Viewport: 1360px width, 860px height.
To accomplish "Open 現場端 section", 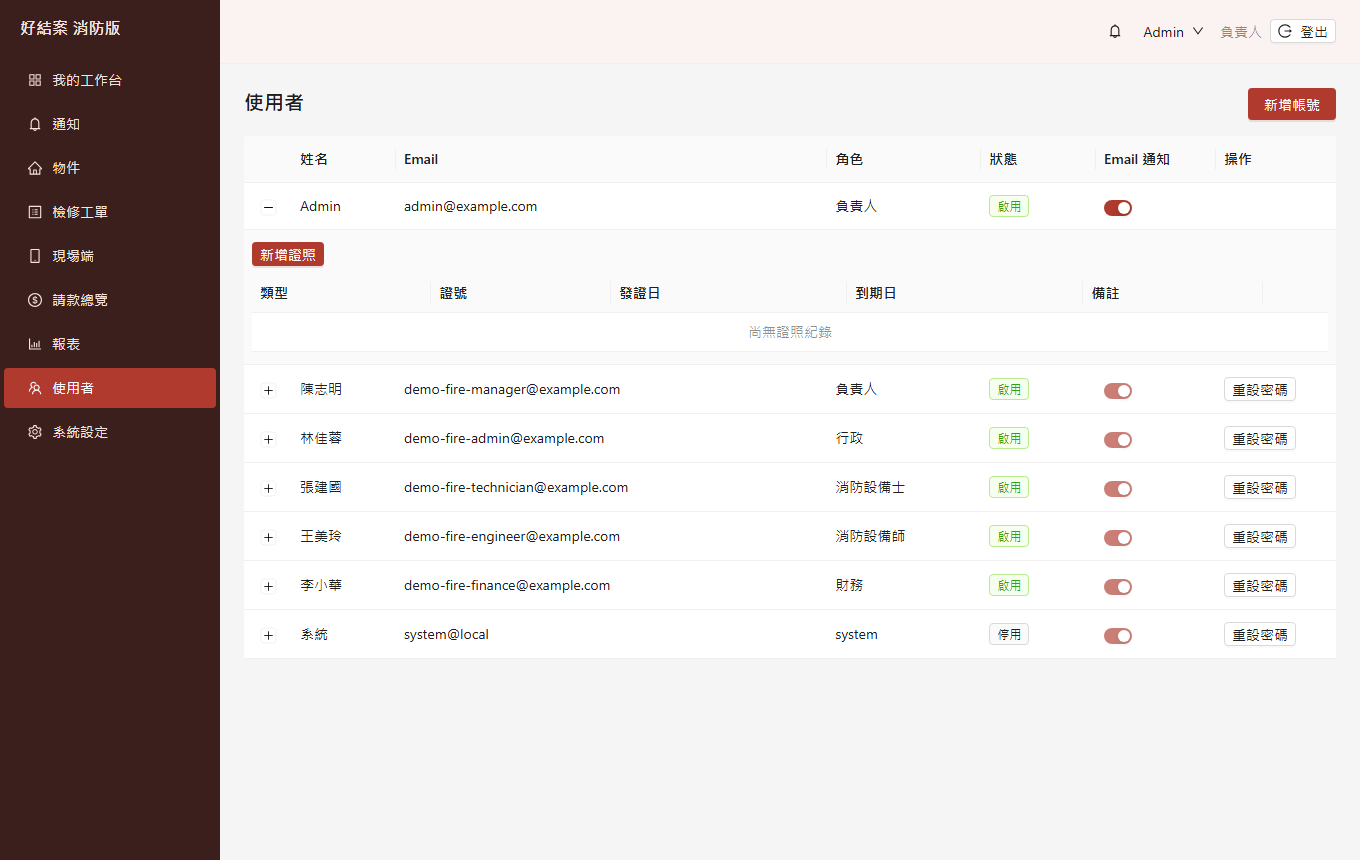I will pyautogui.click(x=110, y=256).
